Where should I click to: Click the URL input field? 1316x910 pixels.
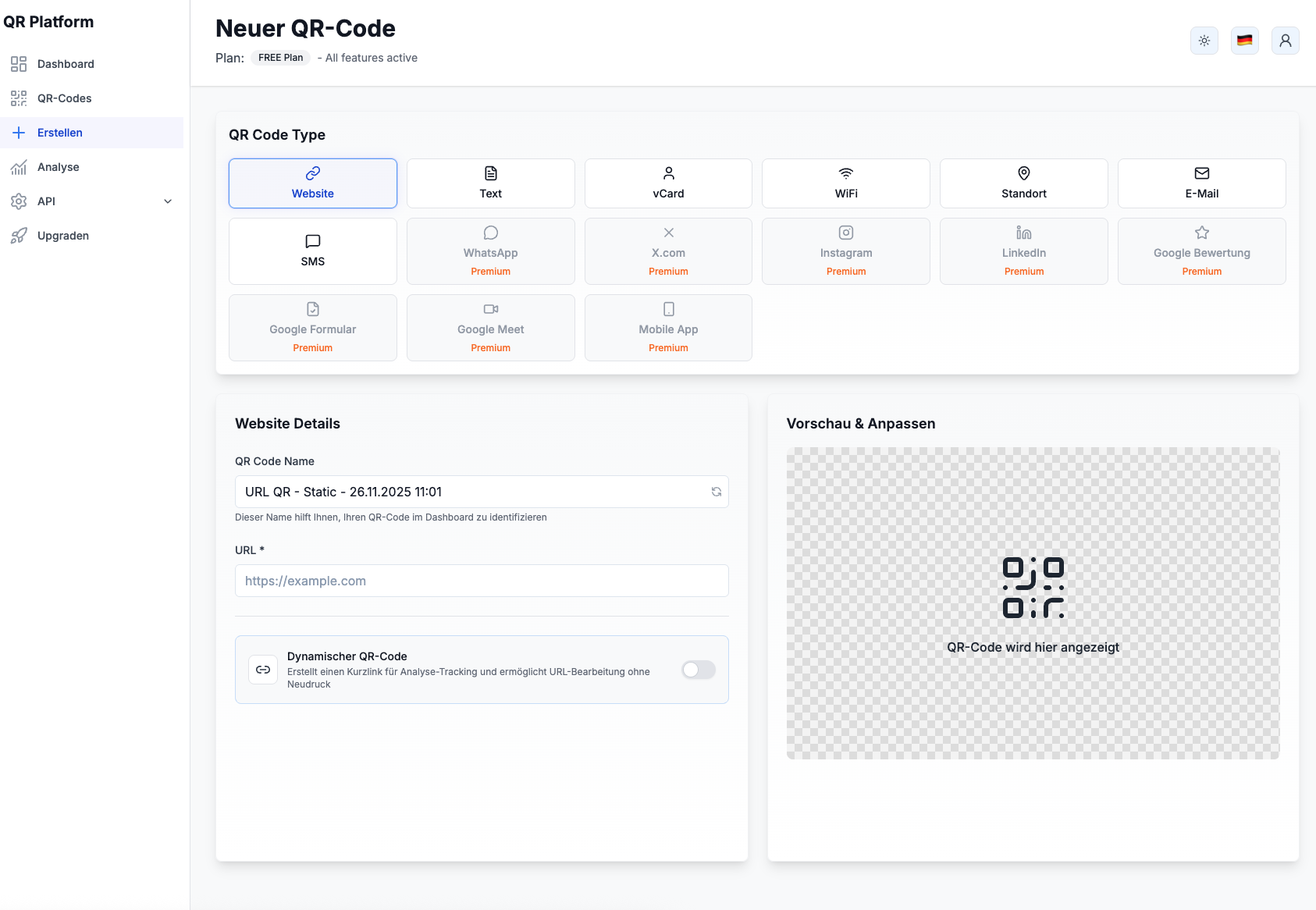(x=482, y=581)
